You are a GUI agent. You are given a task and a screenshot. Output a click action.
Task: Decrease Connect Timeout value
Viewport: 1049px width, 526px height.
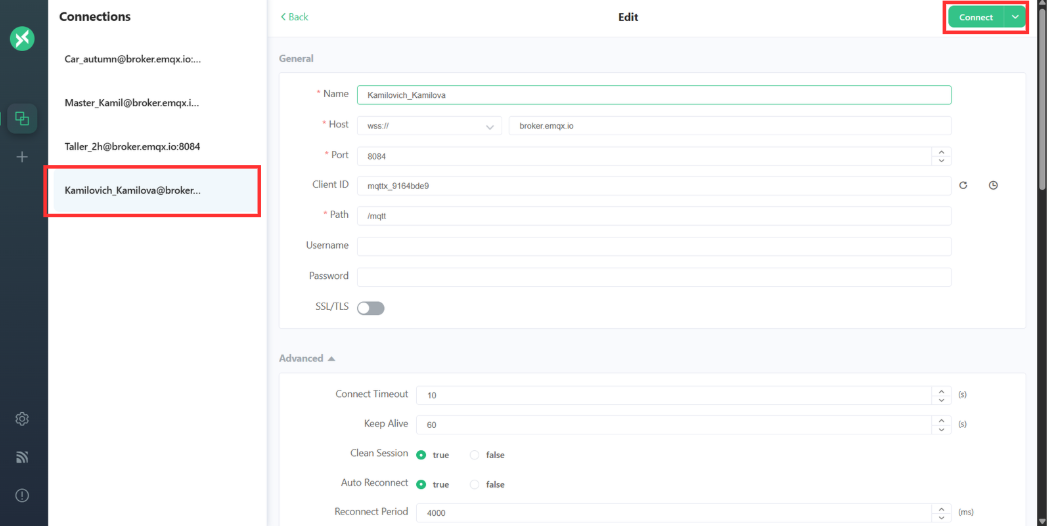[x=941, y=400]
